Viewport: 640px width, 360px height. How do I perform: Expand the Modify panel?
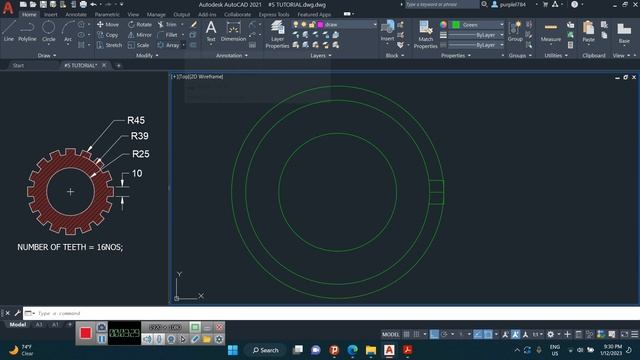point(147,56)
